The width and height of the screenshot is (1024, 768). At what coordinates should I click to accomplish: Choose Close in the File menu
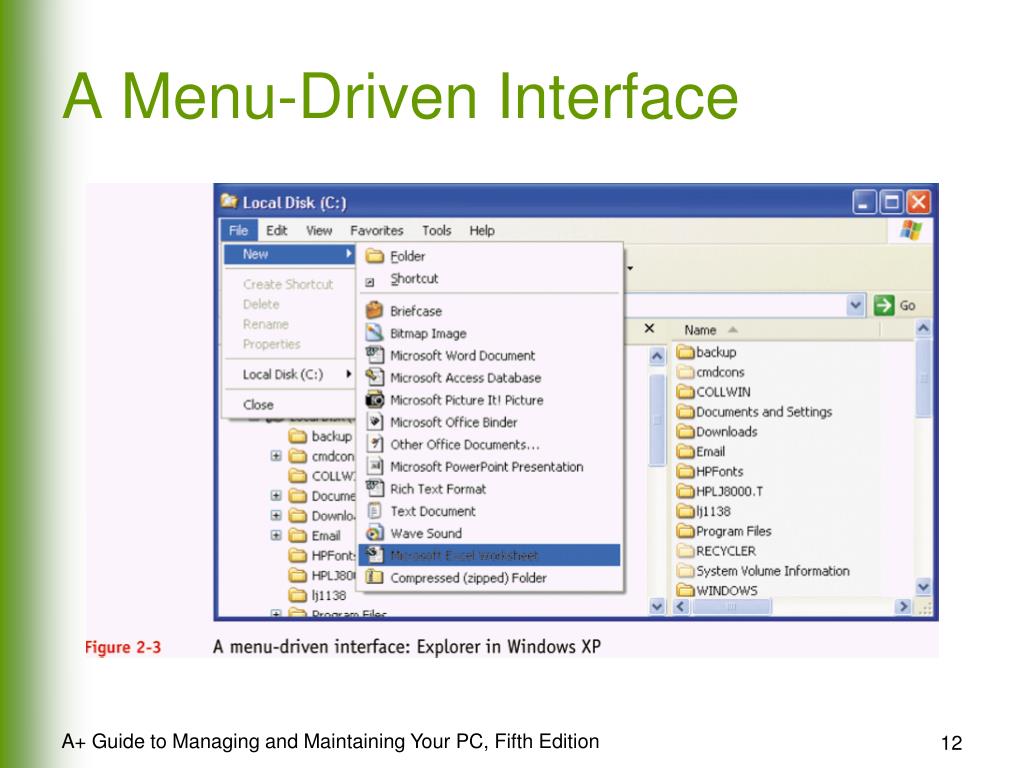point(258,405)
